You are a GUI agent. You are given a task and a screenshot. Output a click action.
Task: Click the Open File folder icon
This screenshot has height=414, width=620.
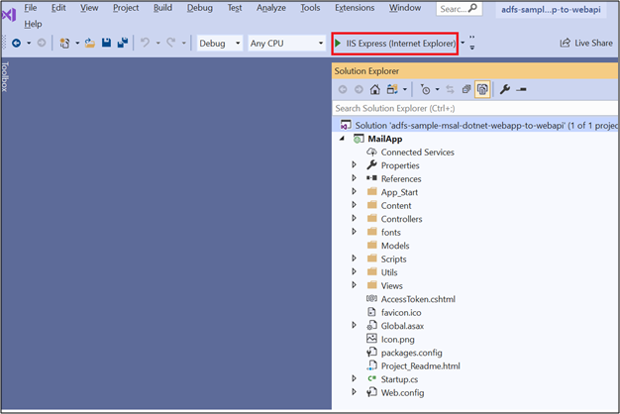[x=90, y=43]
